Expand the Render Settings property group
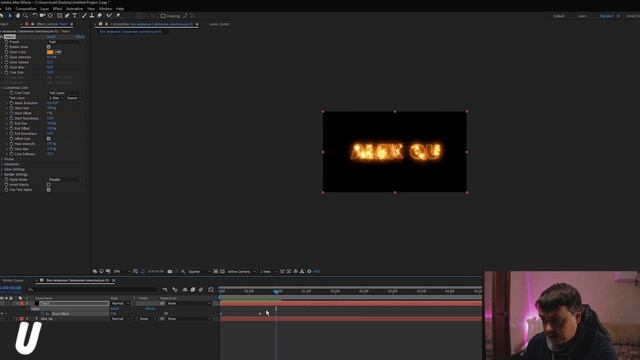The image size is (640, 360). [x=2, y=174]
